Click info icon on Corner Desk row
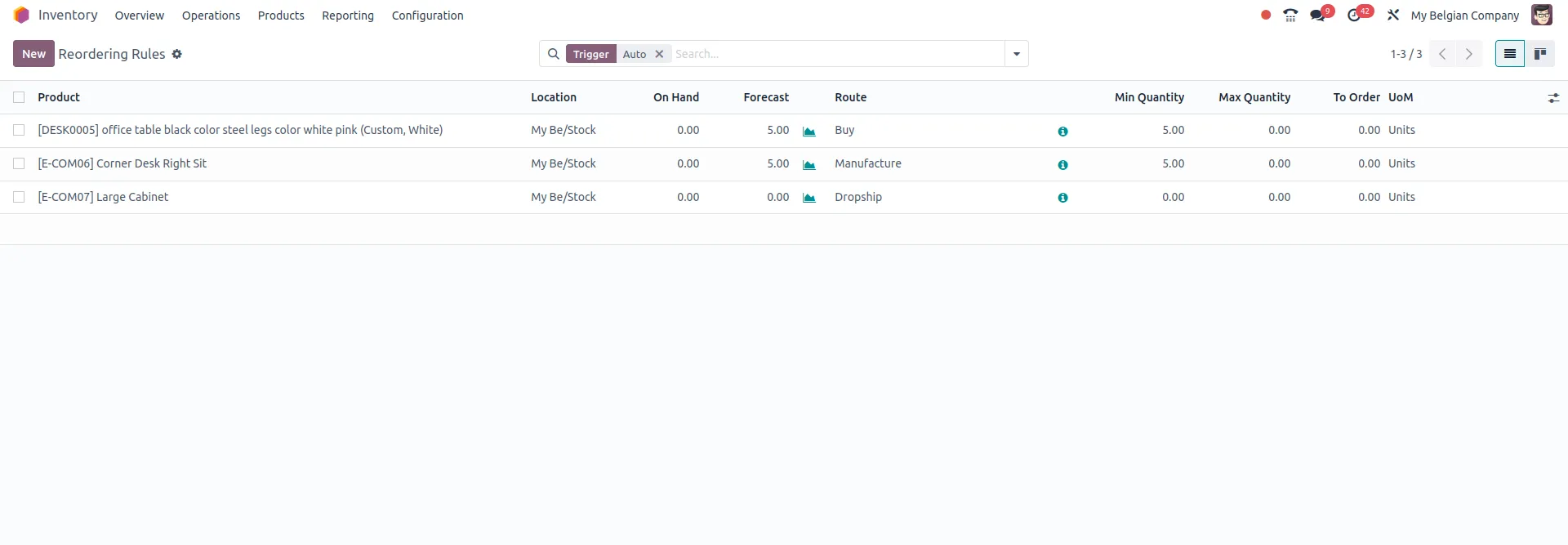 (1062, 164)
